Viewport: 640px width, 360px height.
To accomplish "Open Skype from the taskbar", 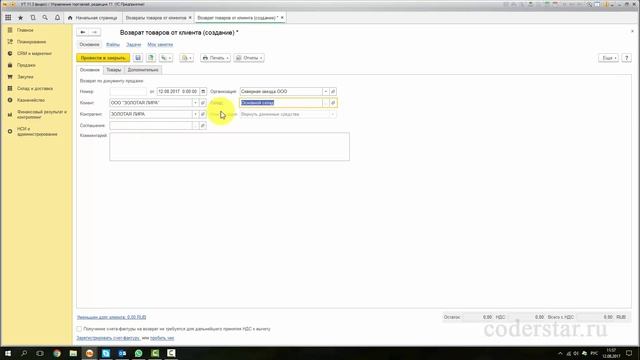I will 106,353.
